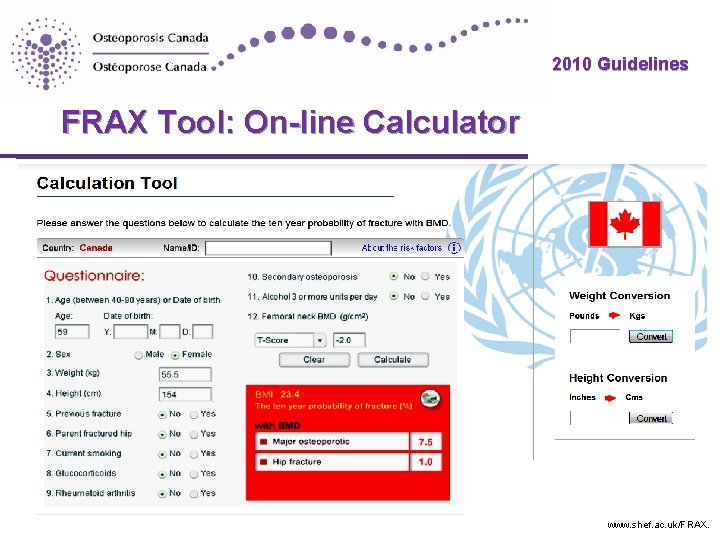Open the T-Score BMD type dropdown
This screenshot has width=720, height=540.
(290, 340)
